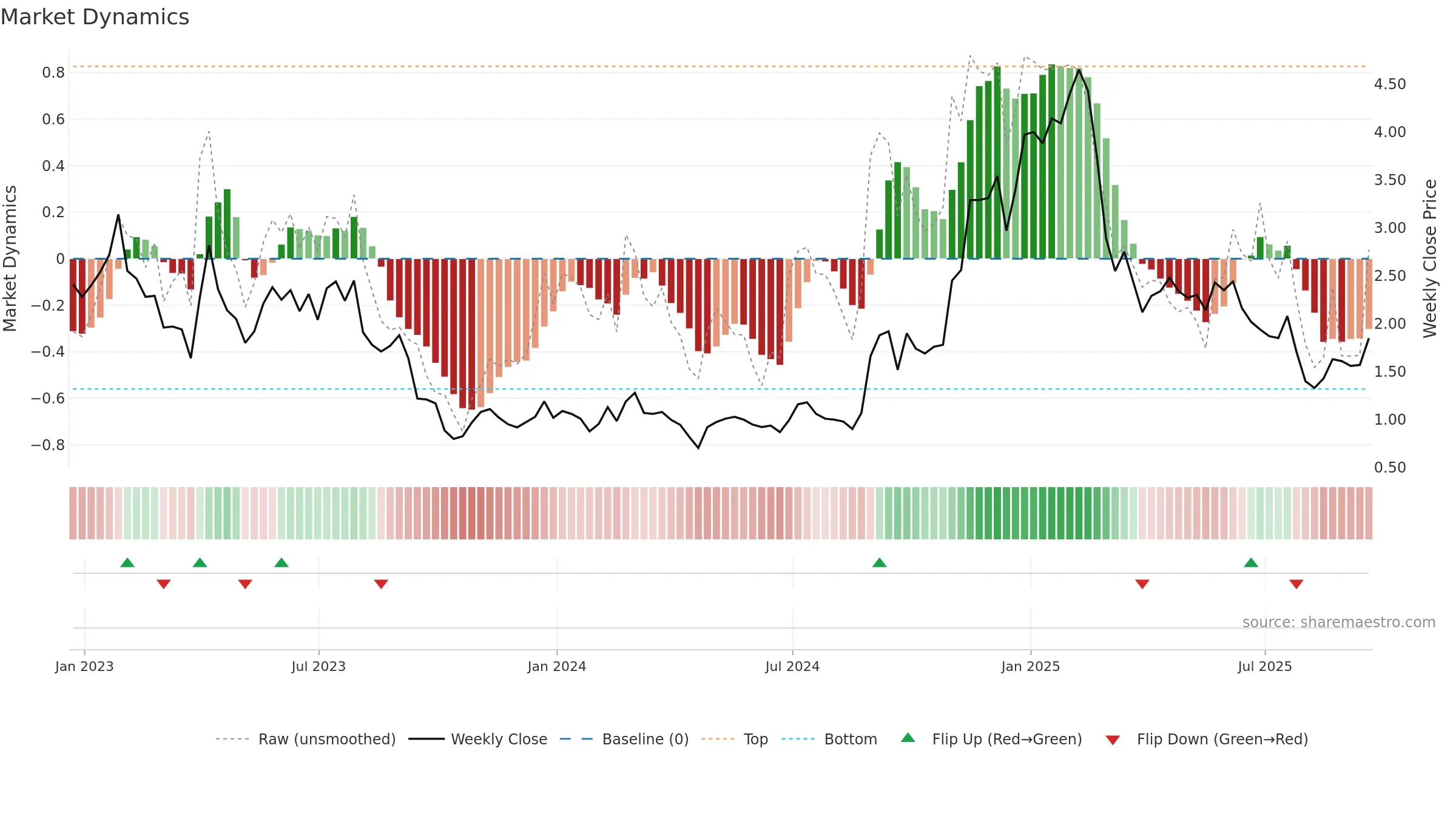
Task: Click the Jul 2025 x-axis label
Action: 1265,666
